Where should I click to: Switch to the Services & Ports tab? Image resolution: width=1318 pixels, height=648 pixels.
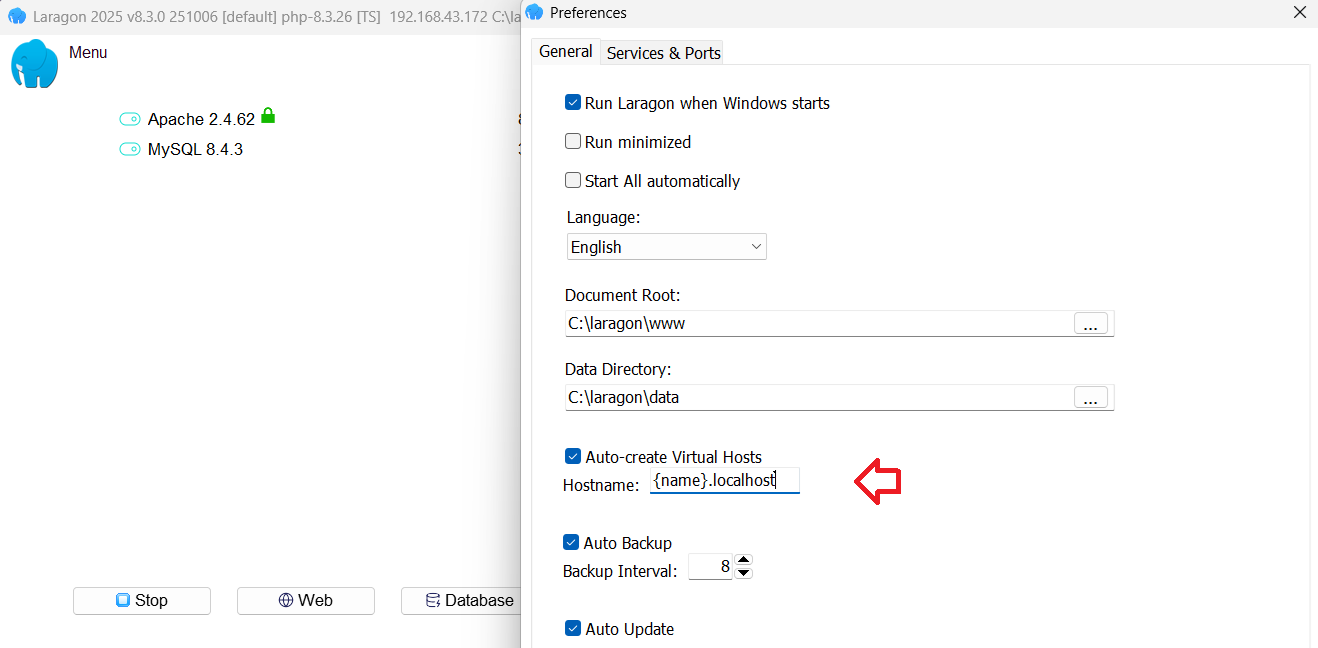(x=664, y=53)
